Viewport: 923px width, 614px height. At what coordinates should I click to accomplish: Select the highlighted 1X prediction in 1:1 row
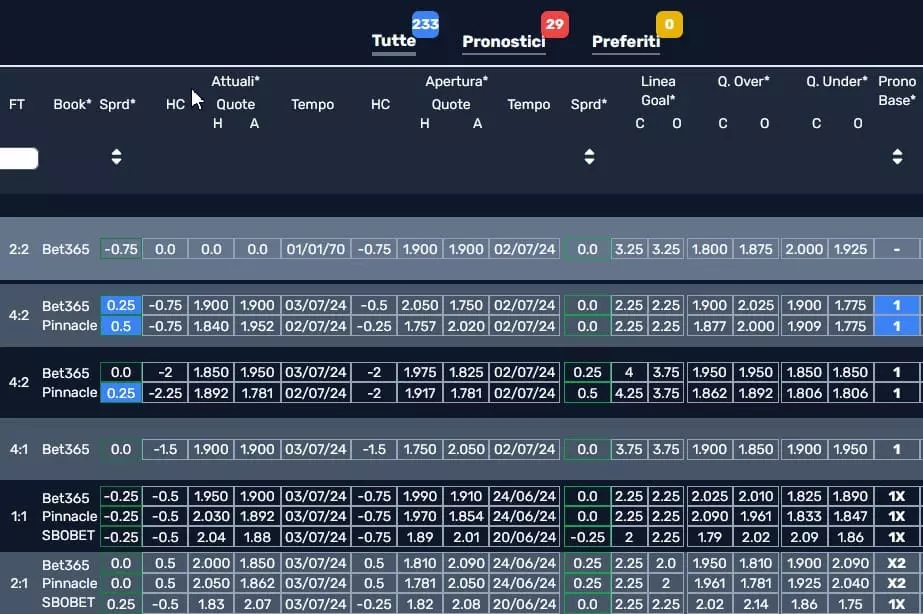click(x=897, y=496)
